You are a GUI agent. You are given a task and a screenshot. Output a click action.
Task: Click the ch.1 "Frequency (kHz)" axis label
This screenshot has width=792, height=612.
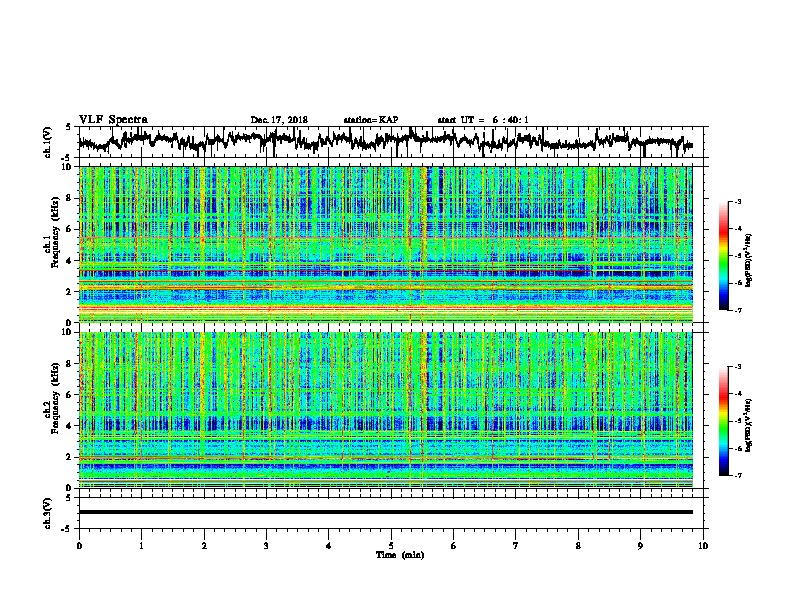pyautogui.click(x=55, y=232)
